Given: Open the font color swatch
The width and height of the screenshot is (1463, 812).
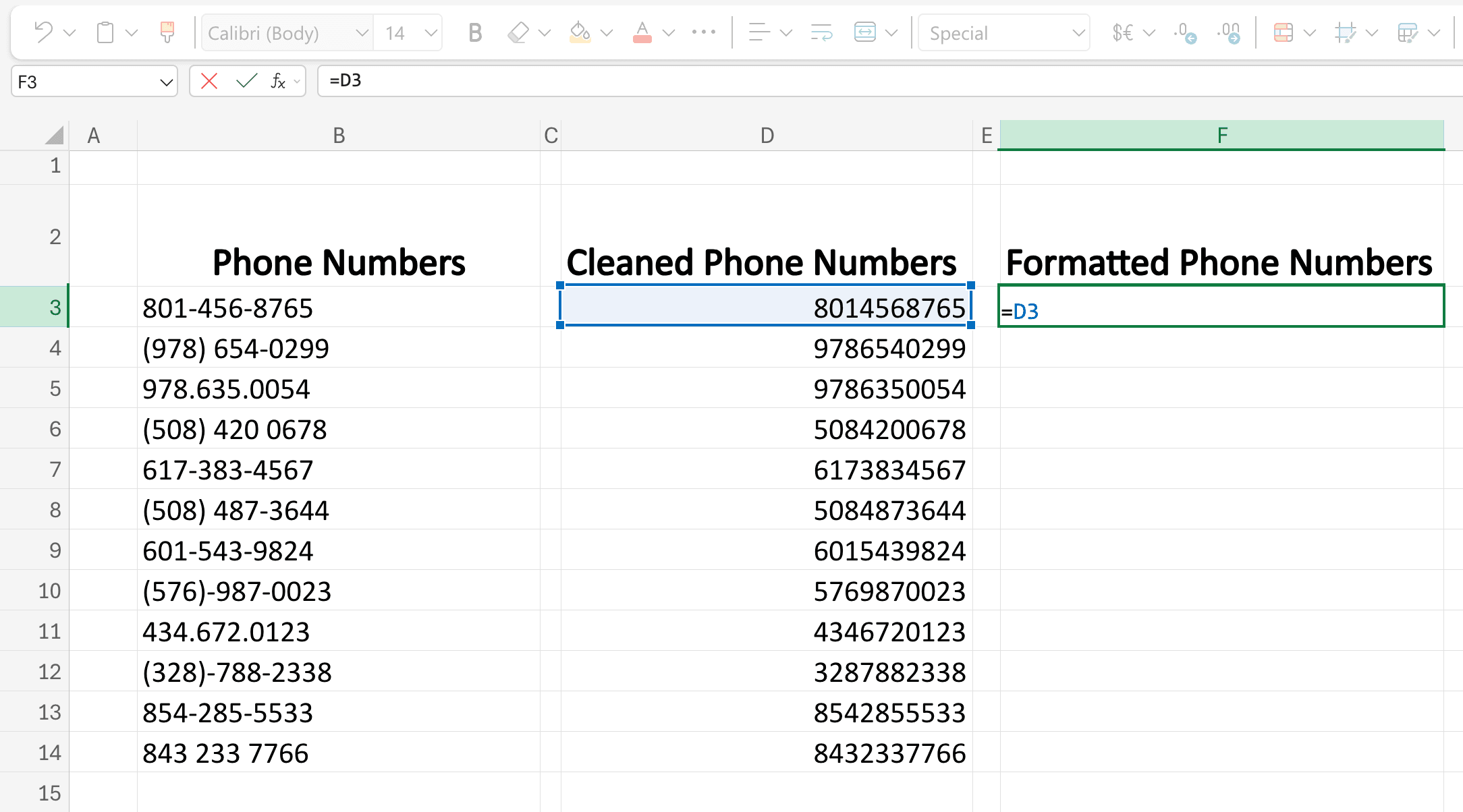Looking at the screenshot, I should pyautogui.click(x=642, y=32).
